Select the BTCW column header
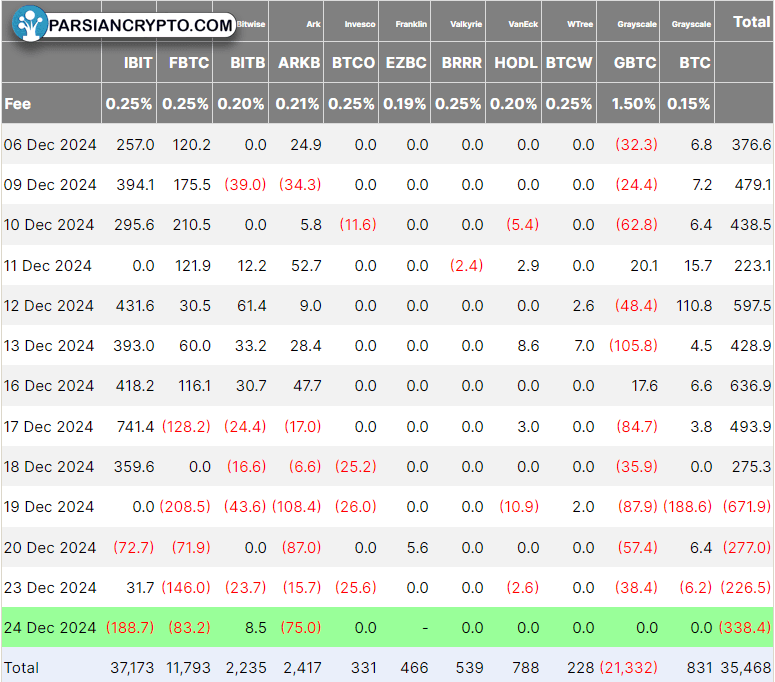 569,63
